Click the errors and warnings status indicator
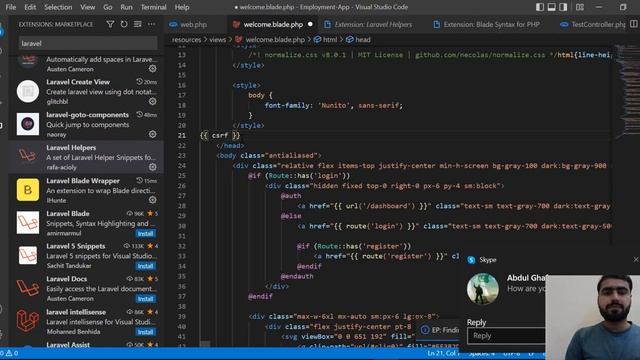The height and width of the screenshot is (360, 640). 10,353
